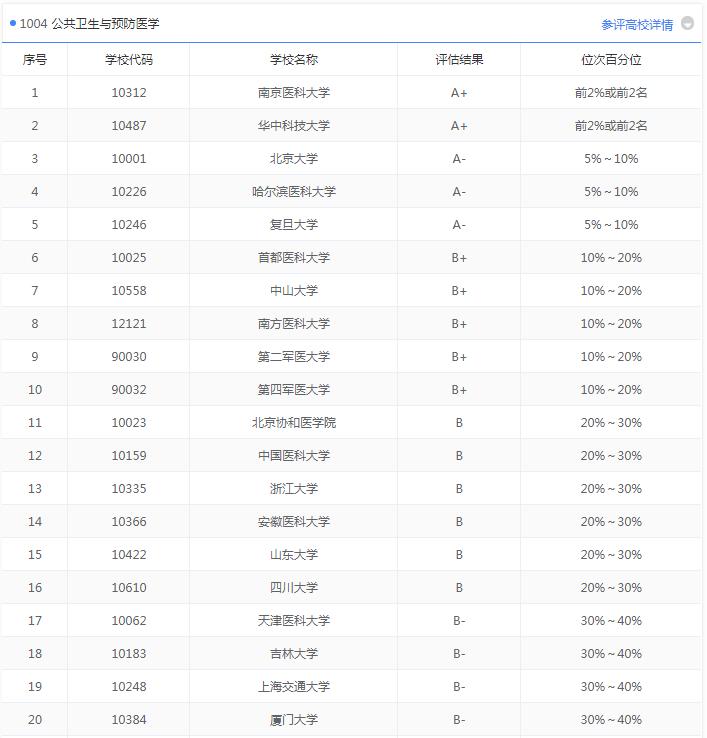Click school code 90032

click(129, 389)
